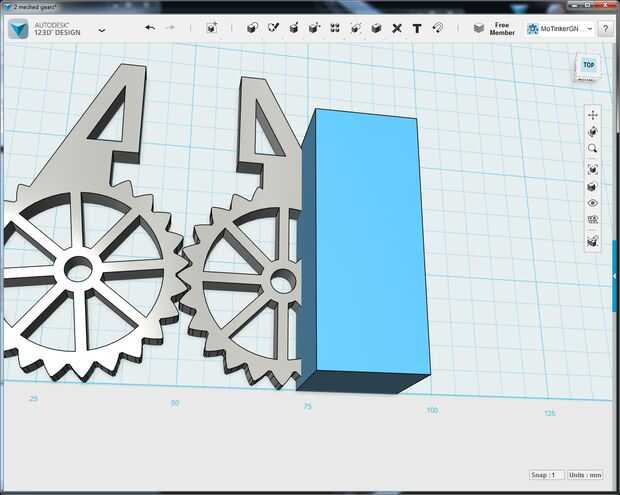Click the Snap magnet tool
The width and height of the screenshot is (620, 495).
point(437,28)
